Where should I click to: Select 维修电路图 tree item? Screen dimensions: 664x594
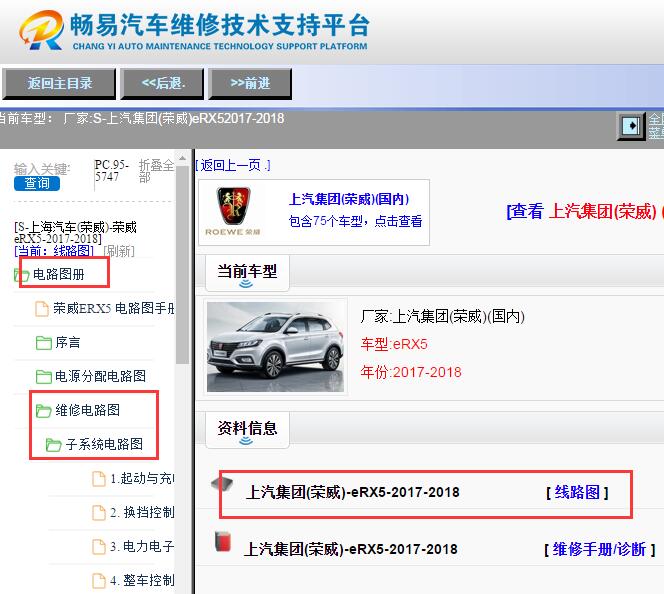tap(88, 410)
